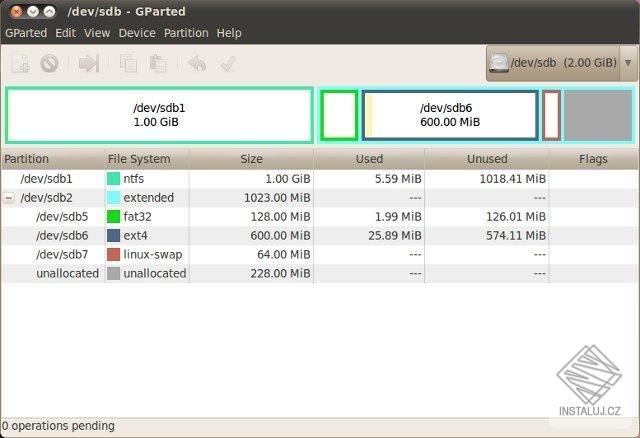Collapse the /dev/sdb2 extended partition tree
The width and height of the screenshot is (640, 438).
point(9,198)
